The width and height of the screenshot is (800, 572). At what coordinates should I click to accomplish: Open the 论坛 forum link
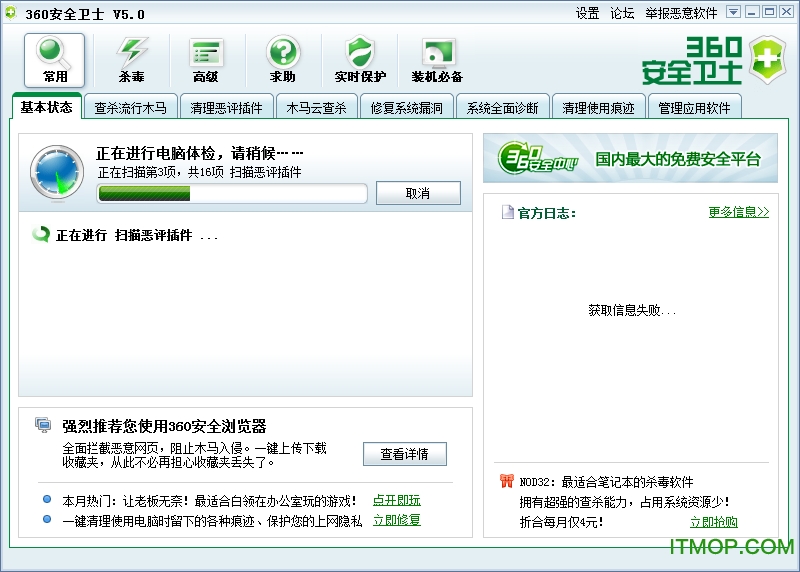coord(622,13)
